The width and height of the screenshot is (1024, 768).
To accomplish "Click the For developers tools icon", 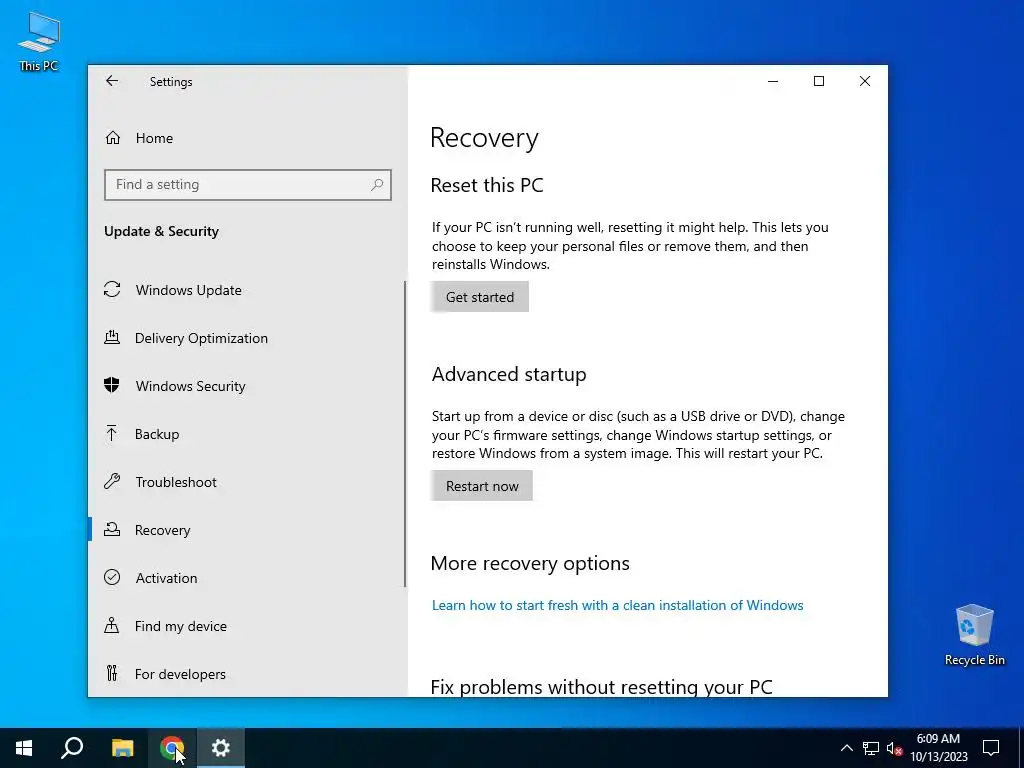I will click(x=112, y=673).
